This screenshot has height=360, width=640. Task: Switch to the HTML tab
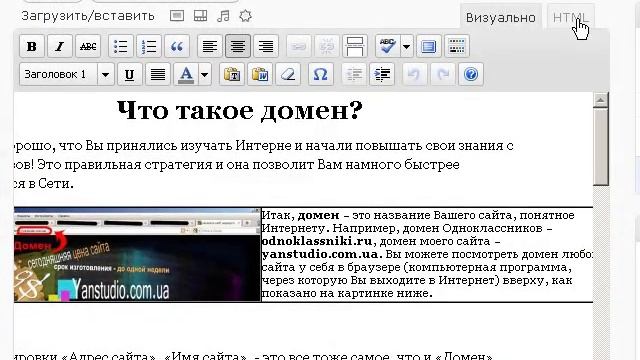571,18
